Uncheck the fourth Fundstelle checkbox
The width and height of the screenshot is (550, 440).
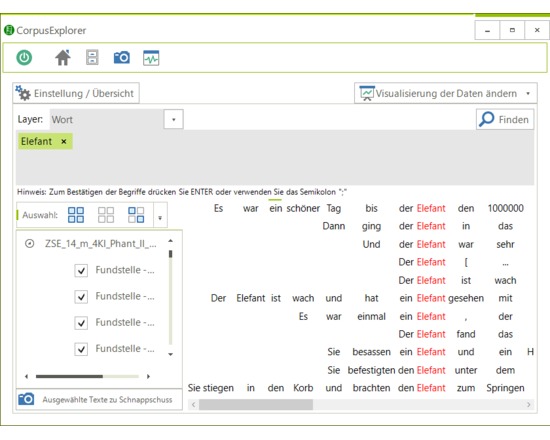pos(81,349)
